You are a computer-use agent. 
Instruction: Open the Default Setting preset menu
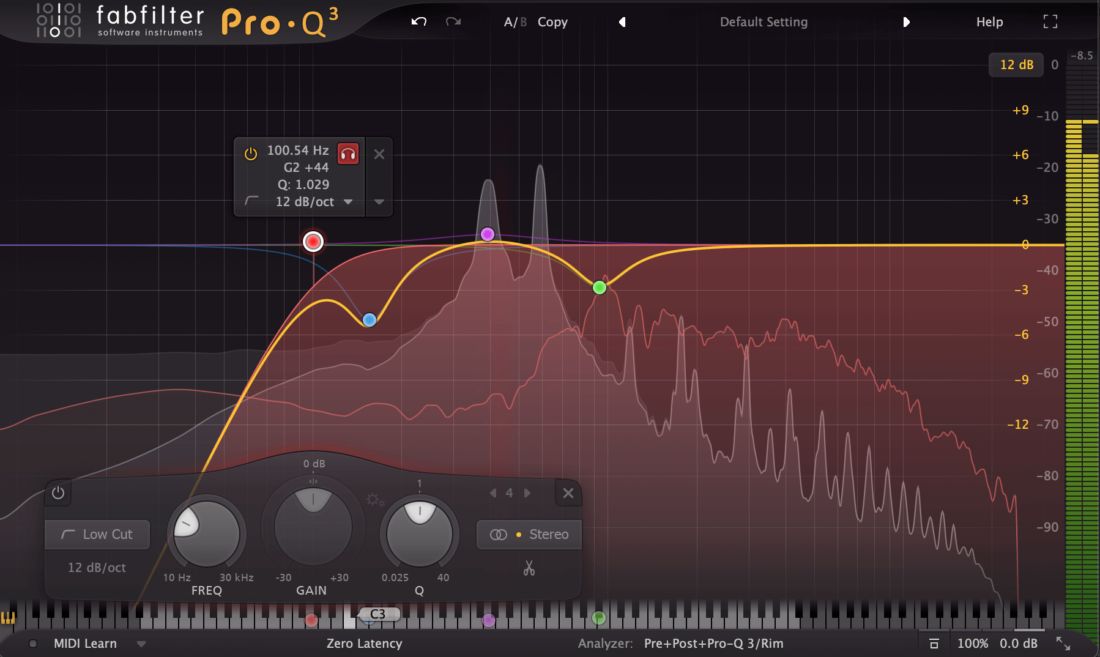pyautogui.click(x=763, y=22)
